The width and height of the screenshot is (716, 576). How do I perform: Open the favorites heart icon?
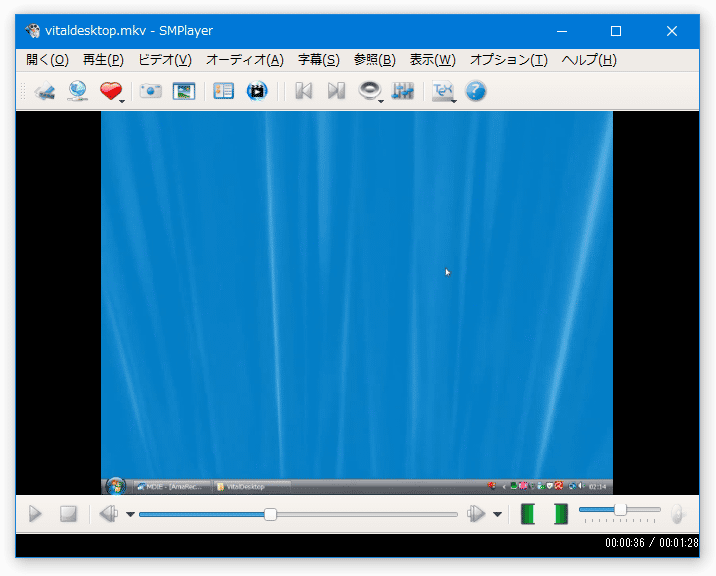click(110, 91)
